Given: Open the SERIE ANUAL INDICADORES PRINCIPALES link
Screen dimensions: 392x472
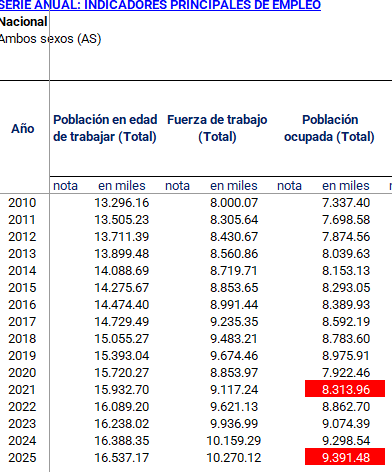Looking at the screenshot, I should [160, 5].
